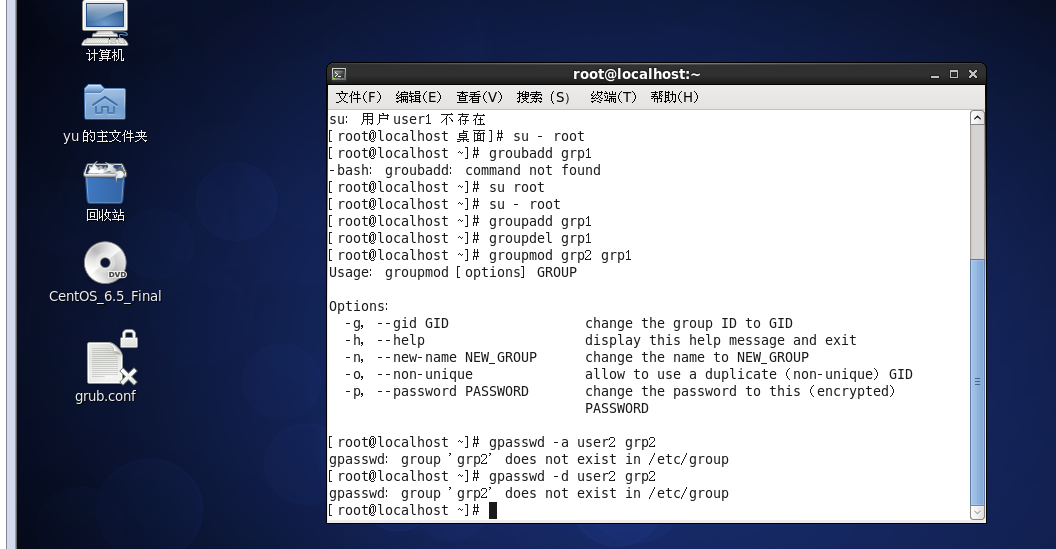Click the terminal scrollbar up arrow

(x=977, y=118)
